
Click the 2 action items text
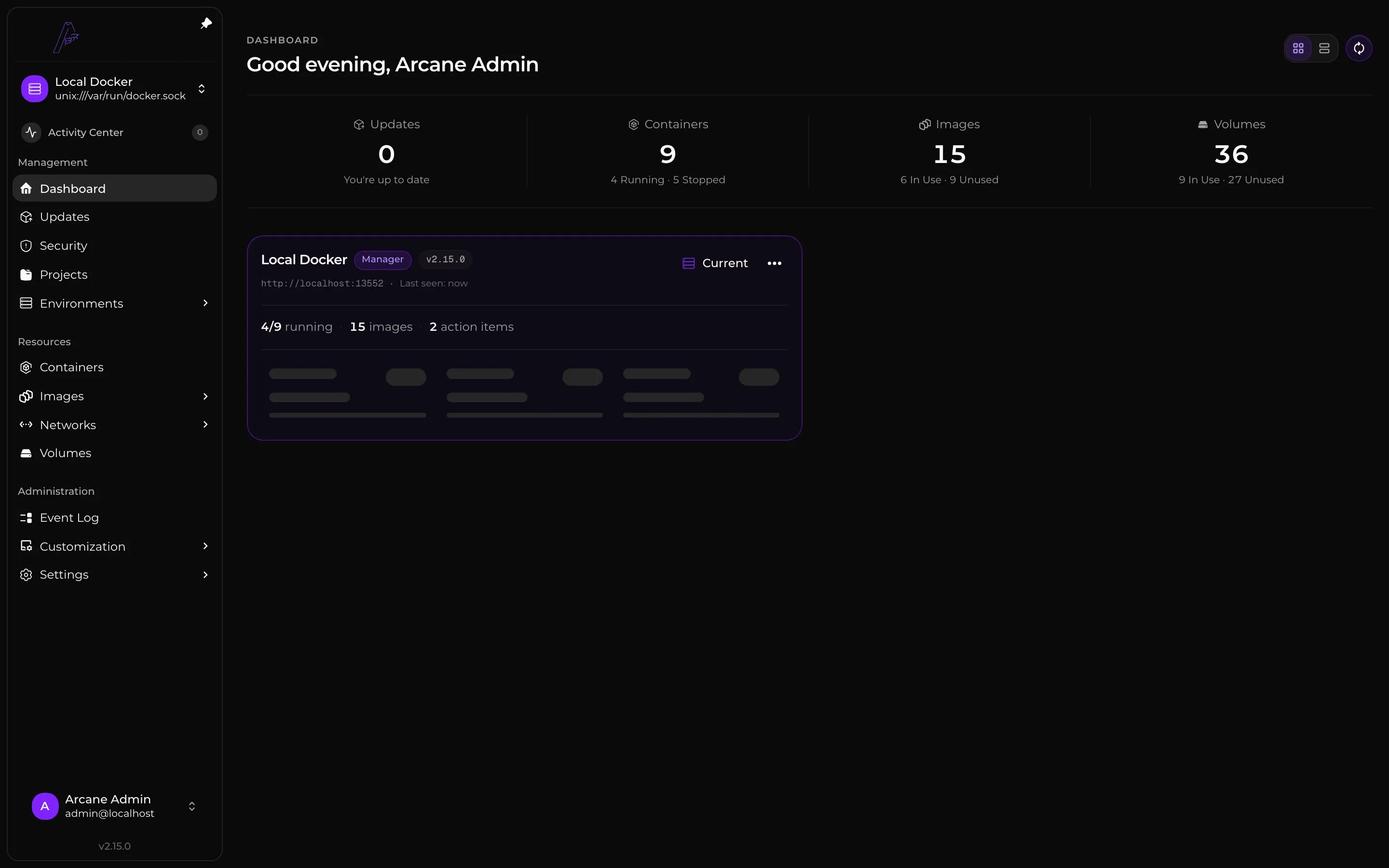click(x=471, y=326)
